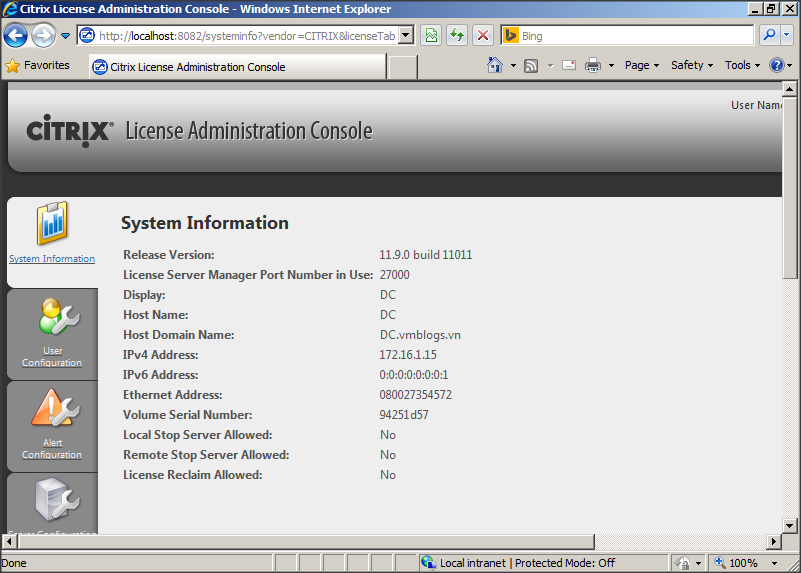Click the Home icon in command bar

(x=495, y=66)
